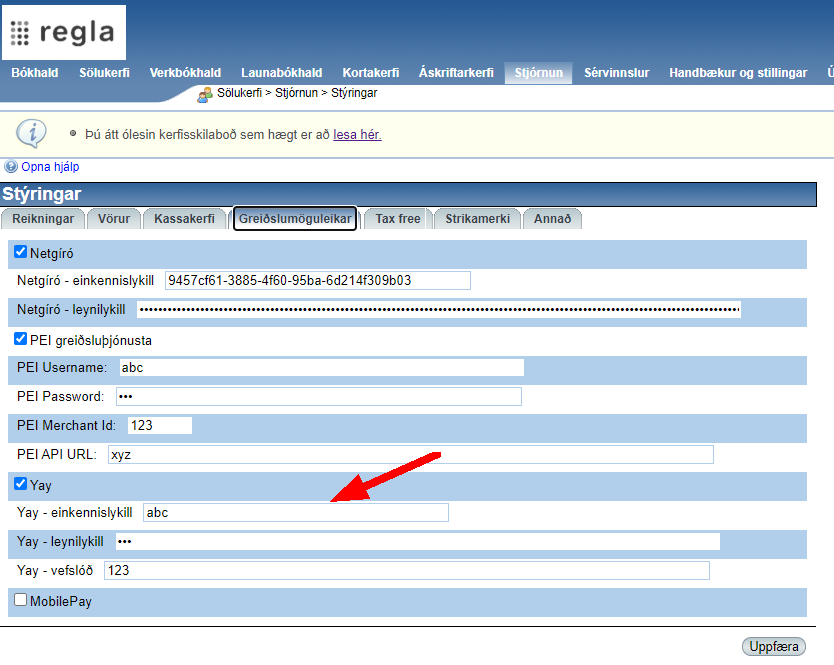Click the info icon in notification bar
The height and width of the screenshot is (665, 834).
(x=31, y=133)
